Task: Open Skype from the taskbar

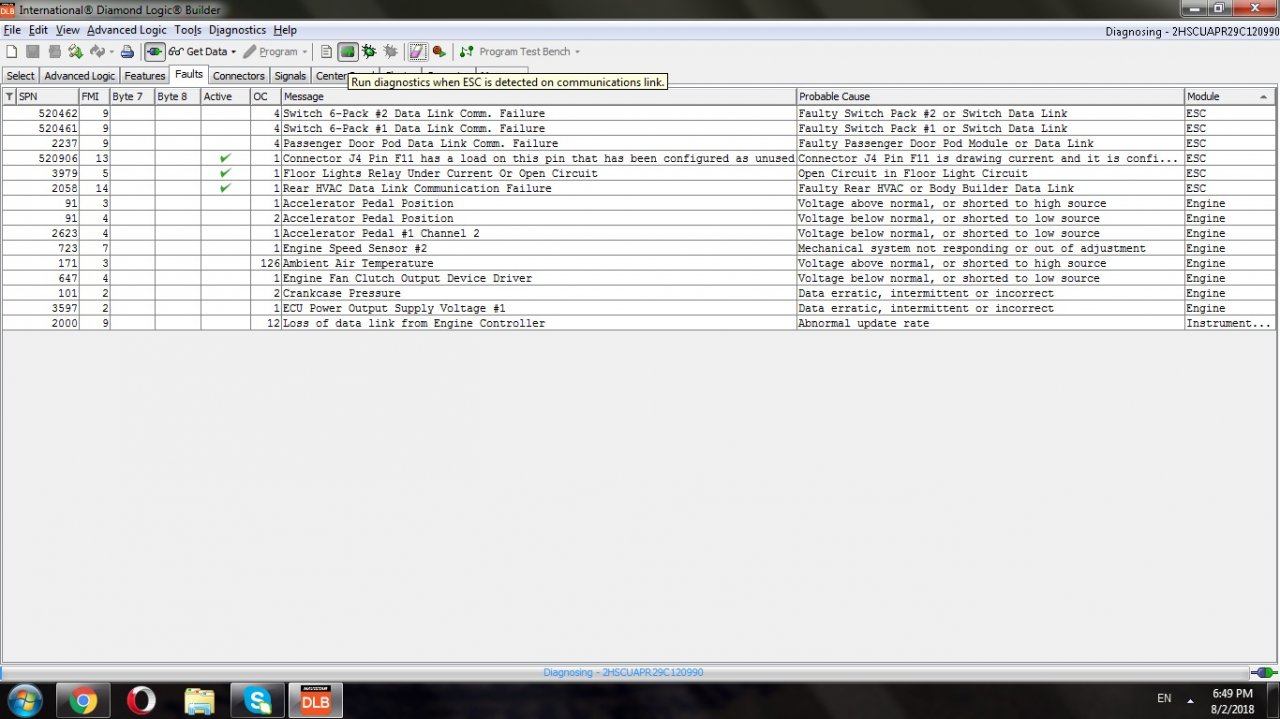Action: point(257,700)
